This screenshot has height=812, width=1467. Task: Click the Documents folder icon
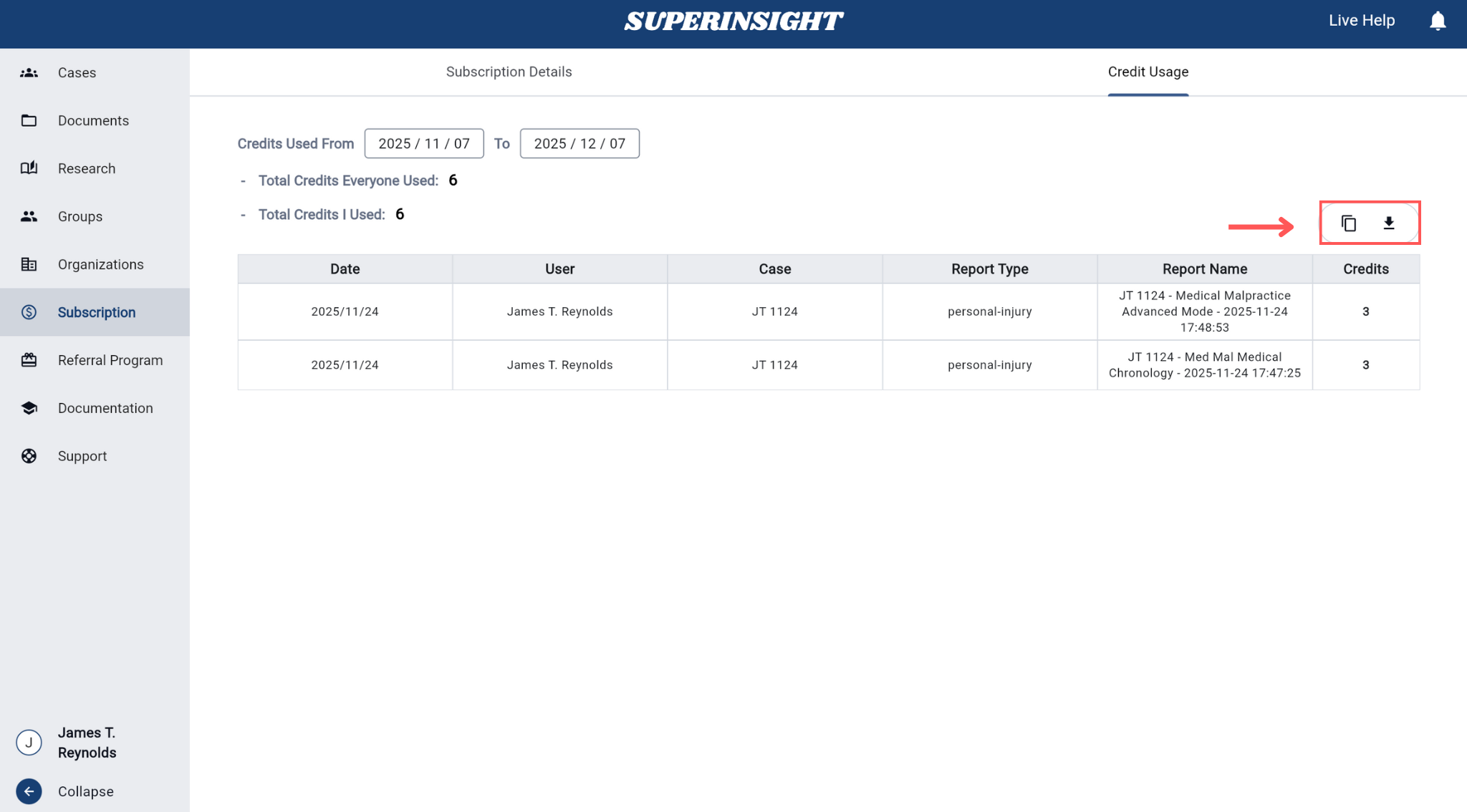29,120
